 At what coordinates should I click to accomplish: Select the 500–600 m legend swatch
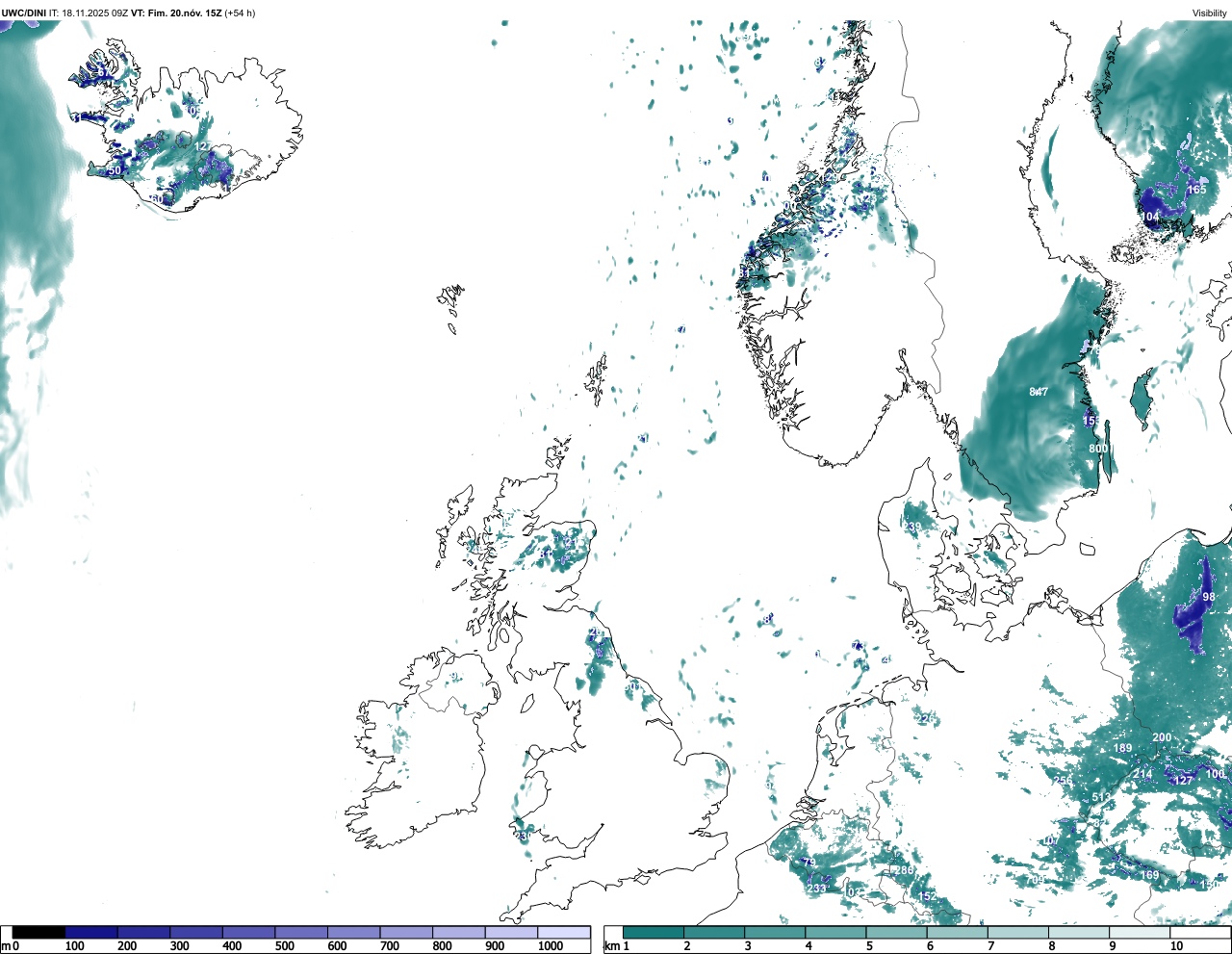coord(301,933)
